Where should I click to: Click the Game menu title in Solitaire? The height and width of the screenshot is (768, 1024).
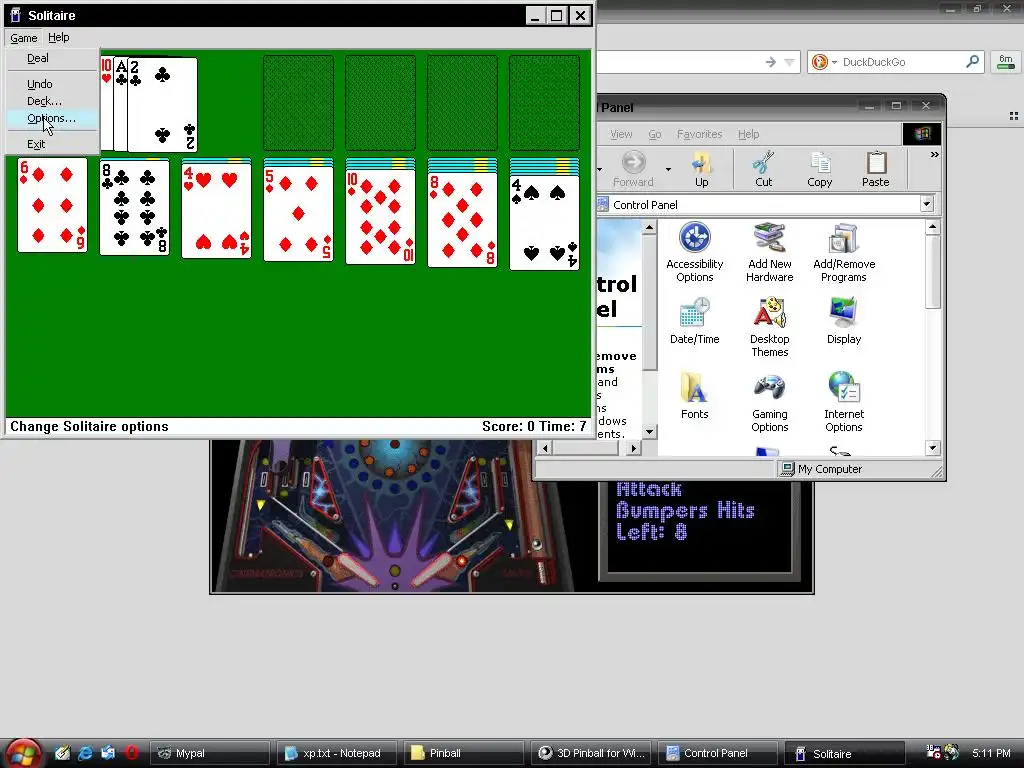point(24,38)
